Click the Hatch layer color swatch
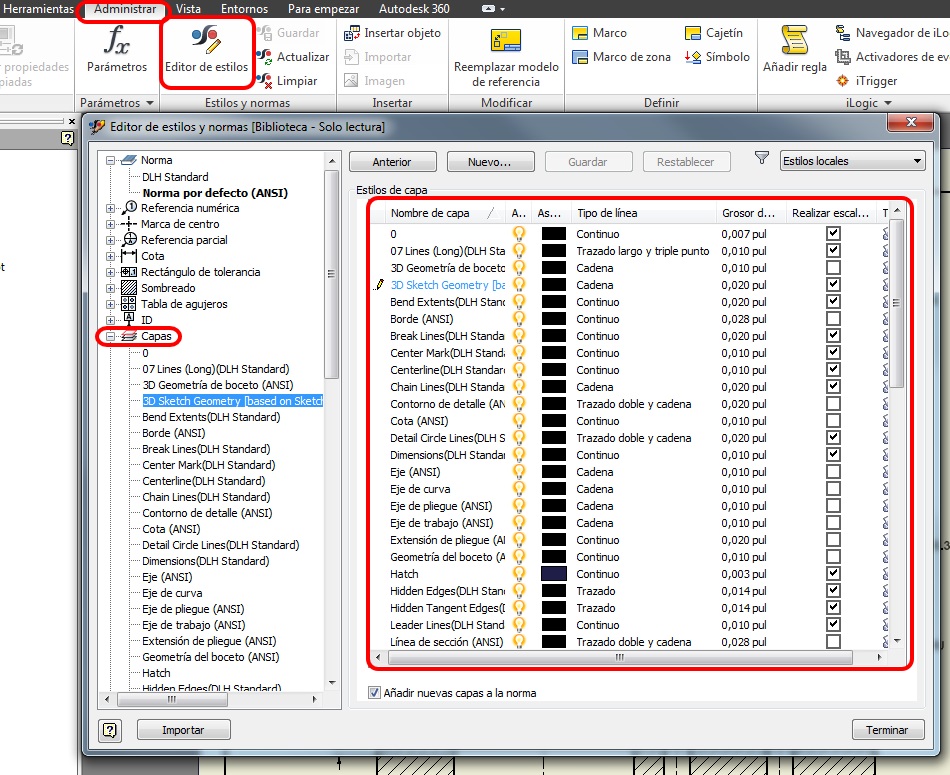 (x=553, y=574)
